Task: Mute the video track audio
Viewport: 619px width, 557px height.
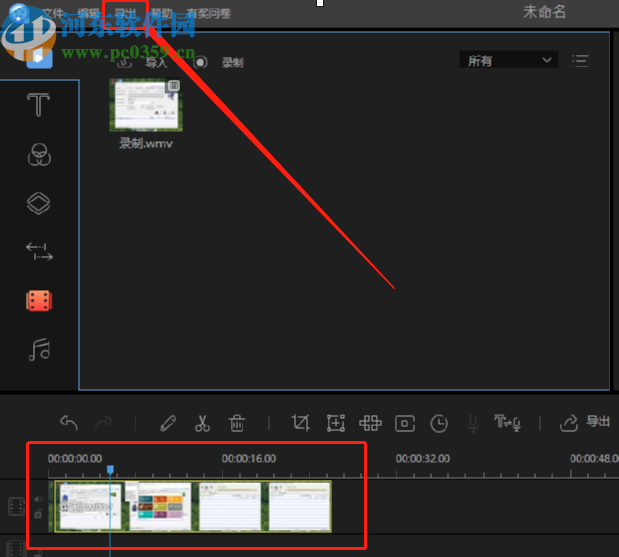Action: pos(38,499)
